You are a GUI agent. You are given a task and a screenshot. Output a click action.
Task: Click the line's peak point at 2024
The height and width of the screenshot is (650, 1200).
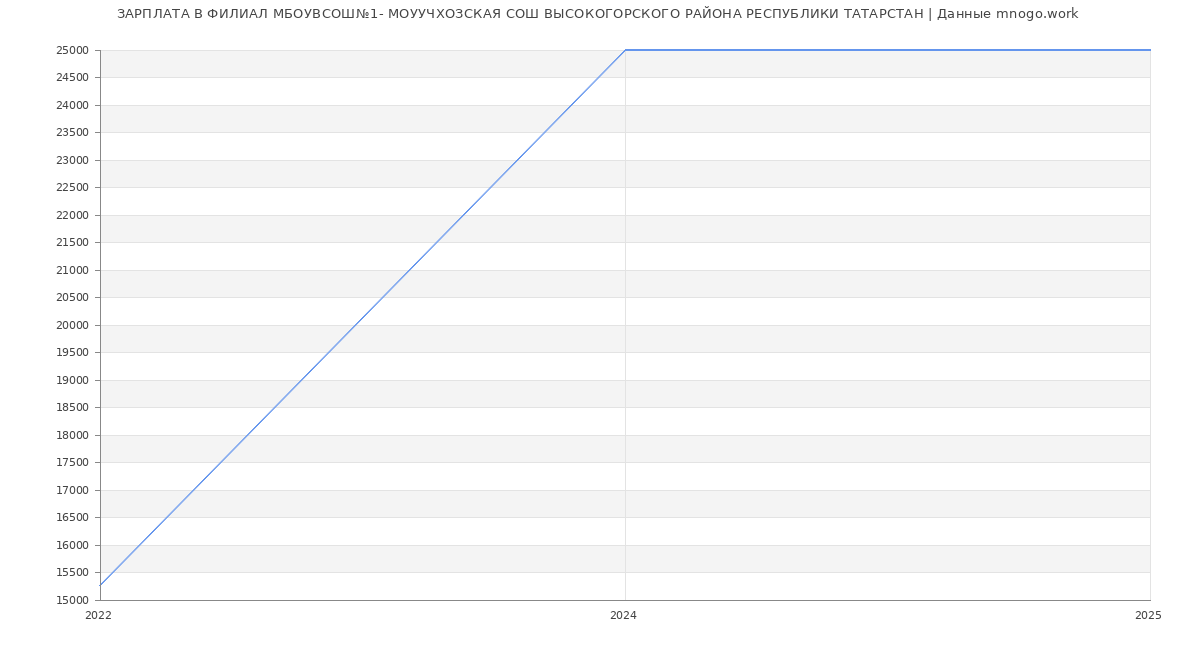coord(625,50)
